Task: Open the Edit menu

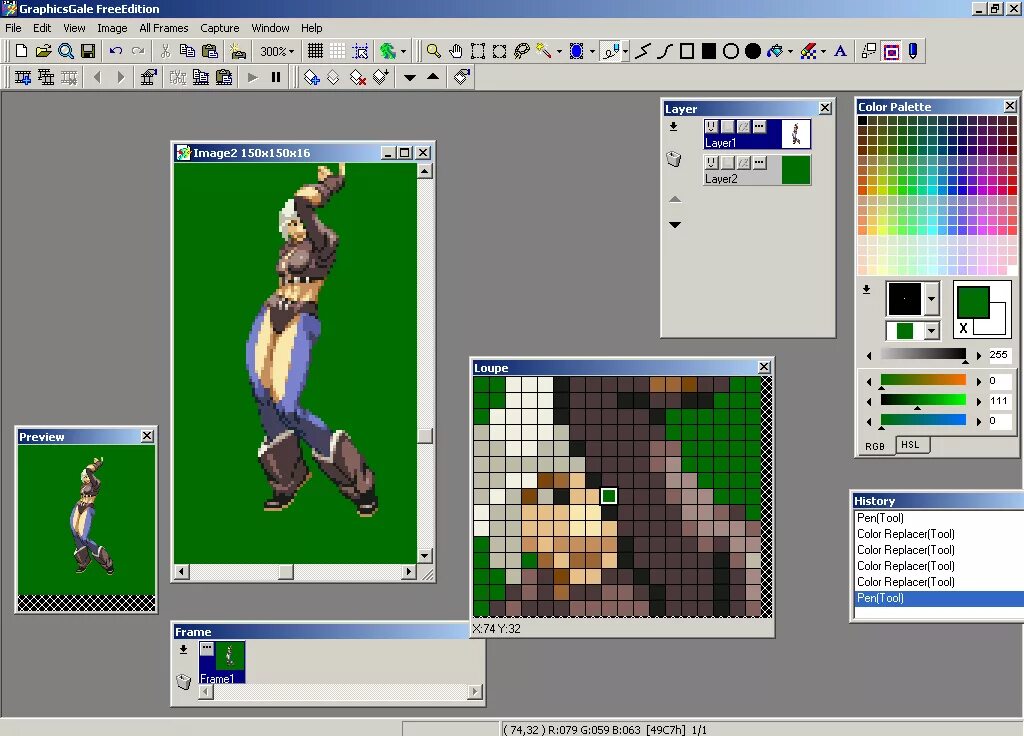Action: 42,28
